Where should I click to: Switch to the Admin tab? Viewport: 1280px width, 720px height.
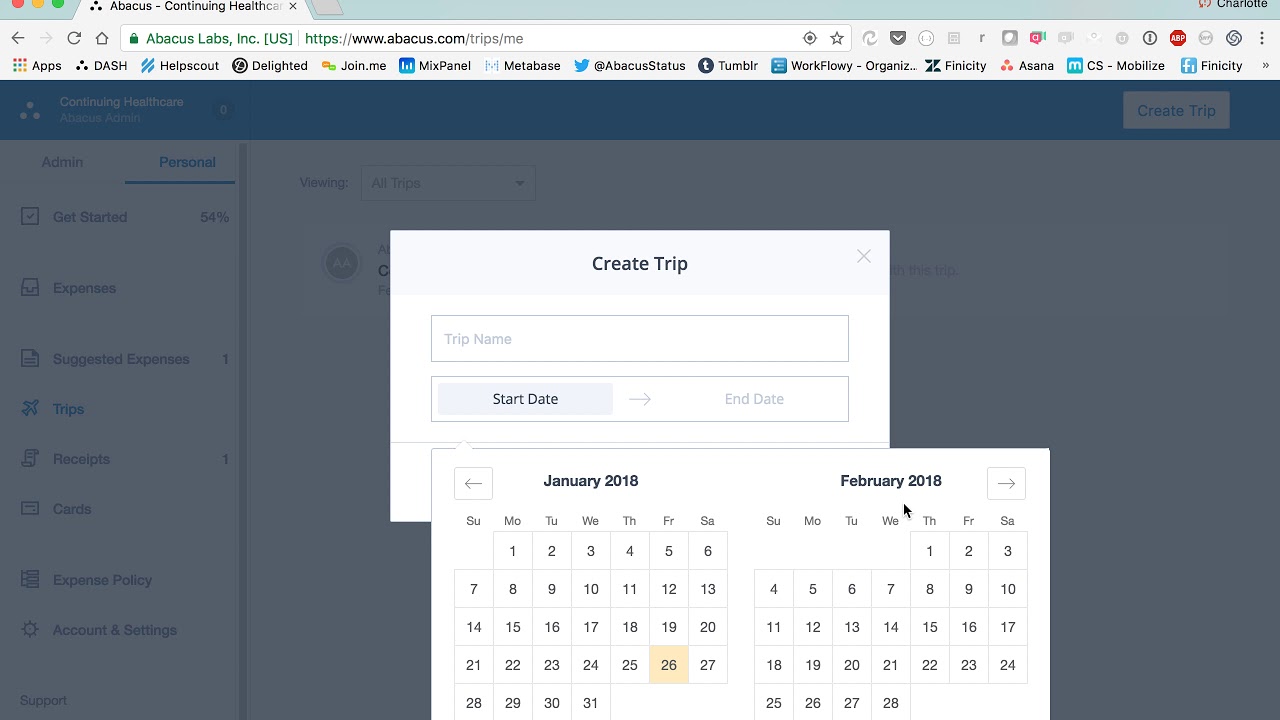point(62,162)
